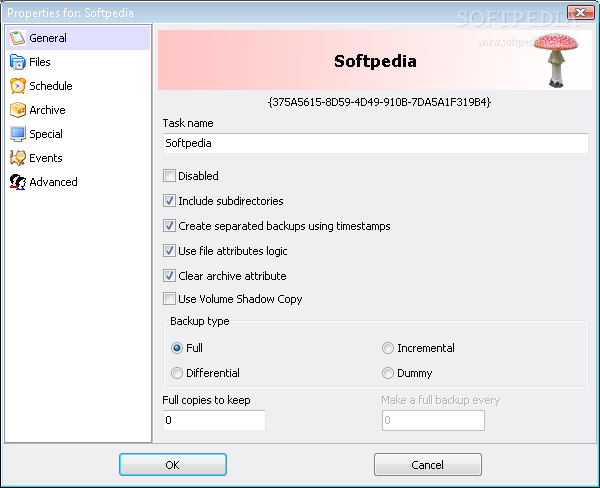This screenshot has width=600, height=488.
Task: Enable Use Volume Shadow Copy
Action: tap(169, 299)
